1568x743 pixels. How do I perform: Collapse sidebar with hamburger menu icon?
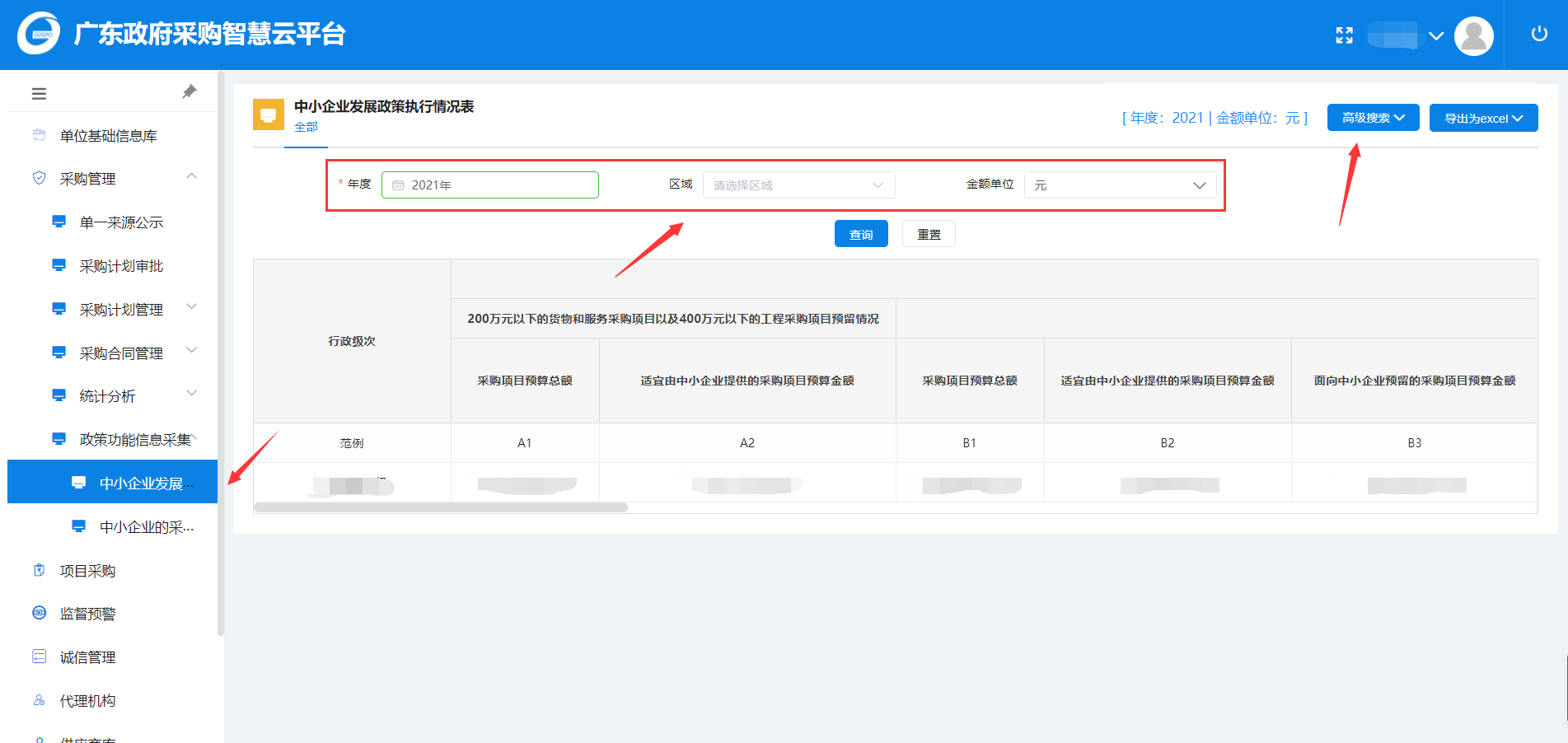coord(39,94)
